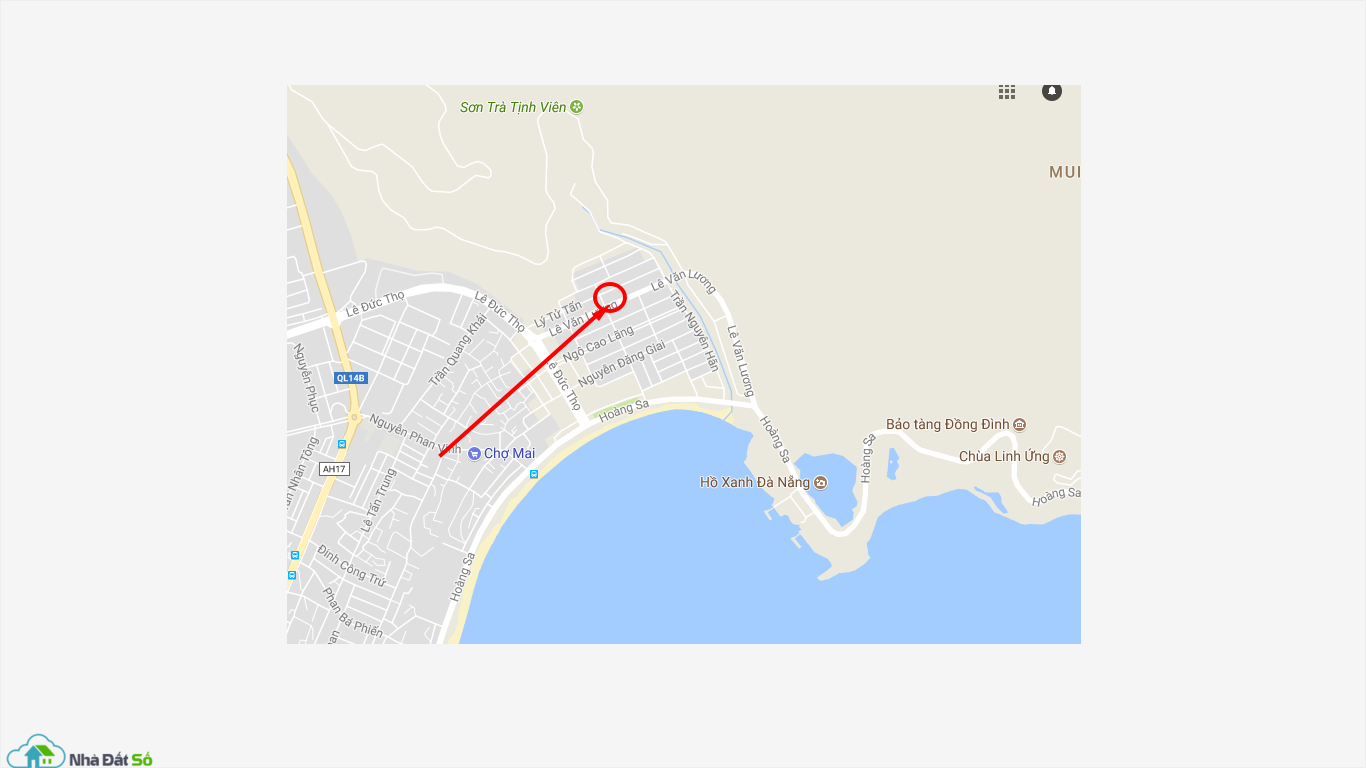
Task: Click the bus stop icon on the beach road
Action: (x=534, y=474)
